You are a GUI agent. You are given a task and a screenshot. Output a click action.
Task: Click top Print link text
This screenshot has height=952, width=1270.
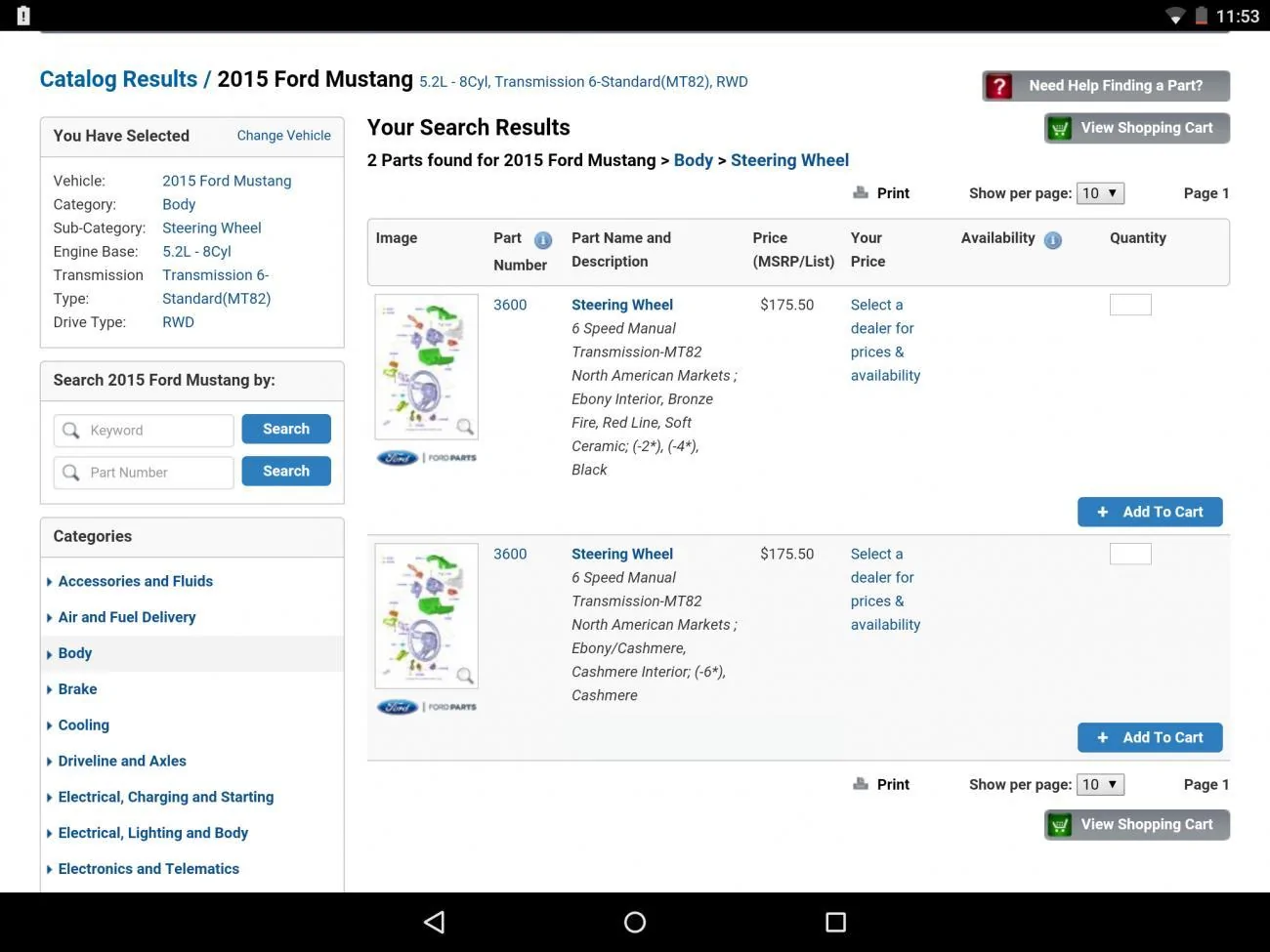pyautogui.click(x=893, y=193)
